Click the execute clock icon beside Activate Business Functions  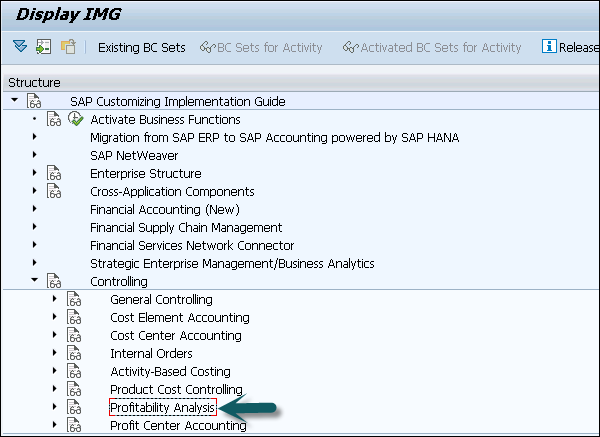(x=74, y=120)
